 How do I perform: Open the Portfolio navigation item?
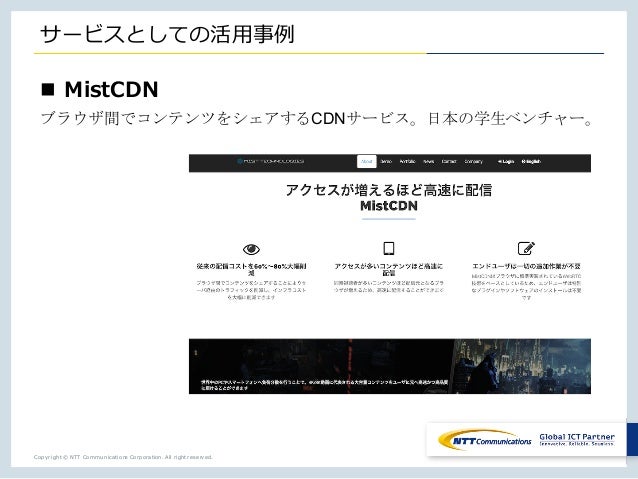[407, 162]
